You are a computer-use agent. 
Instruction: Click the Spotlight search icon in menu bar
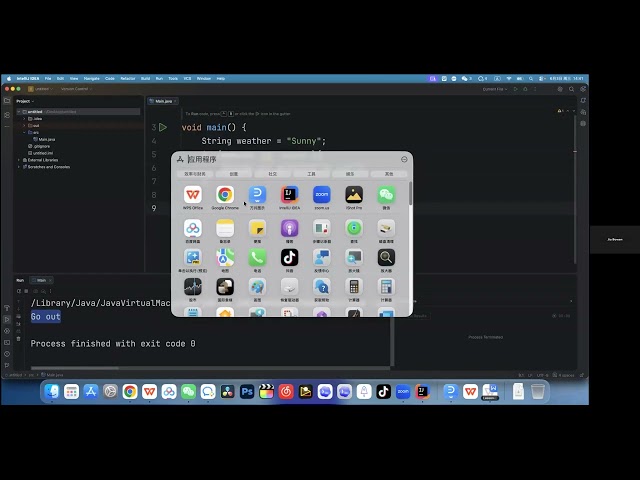pos(531,78)
